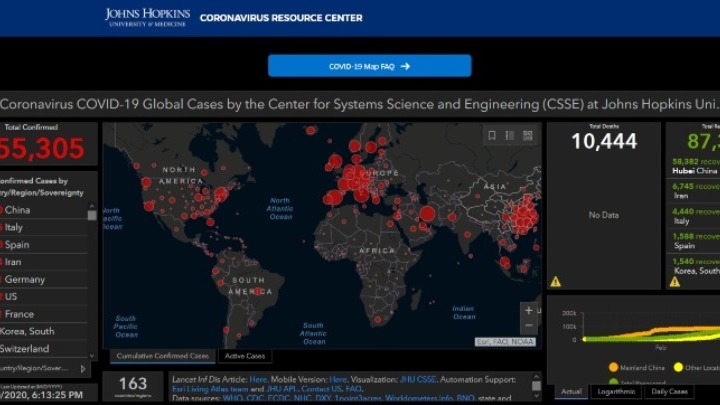Click the Esri, FAO, NOAA map attribution
The width and height of the screenshot is (720, 405).
pyautogui.click(x=505, y=342)
